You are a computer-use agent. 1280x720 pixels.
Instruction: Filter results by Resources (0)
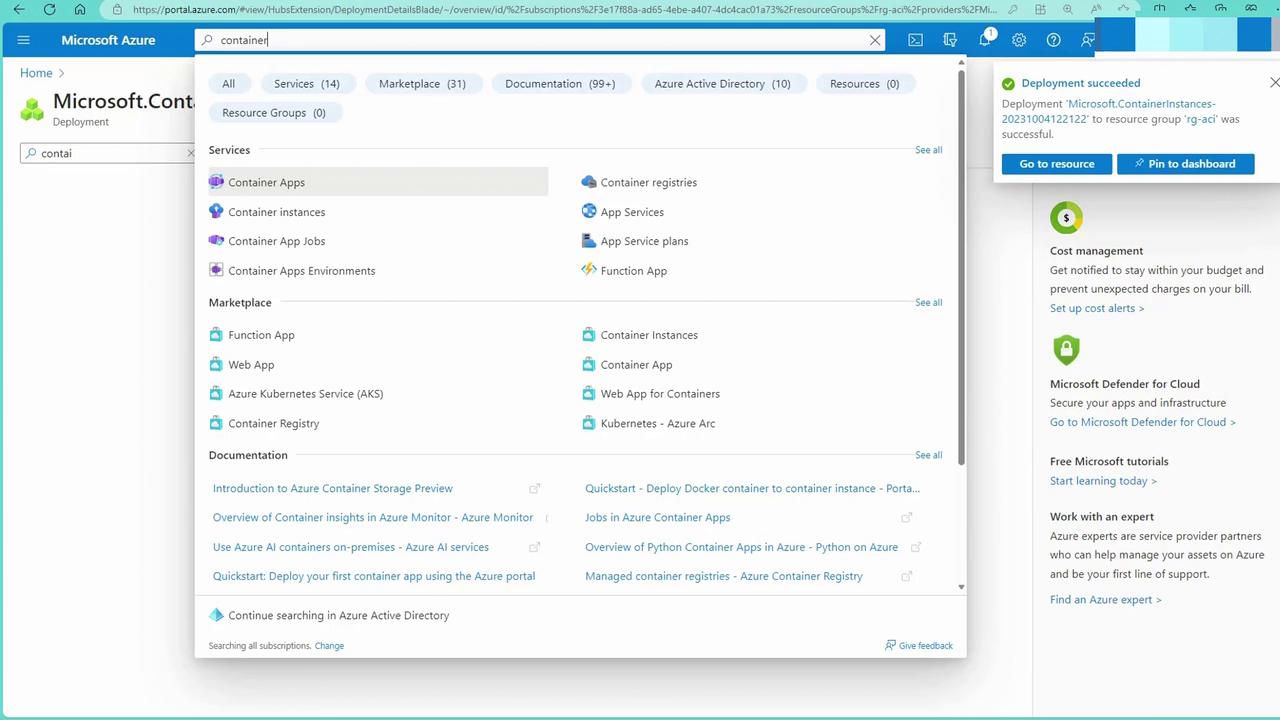(864, 84)
